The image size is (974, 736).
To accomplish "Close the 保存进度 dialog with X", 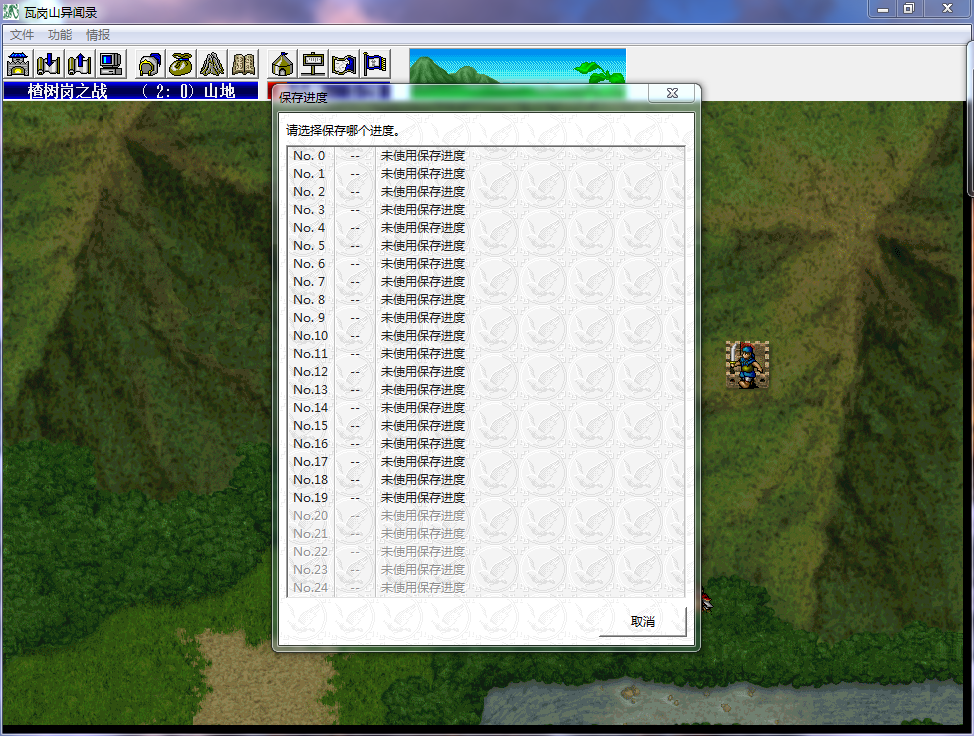I will coord(672,93).
